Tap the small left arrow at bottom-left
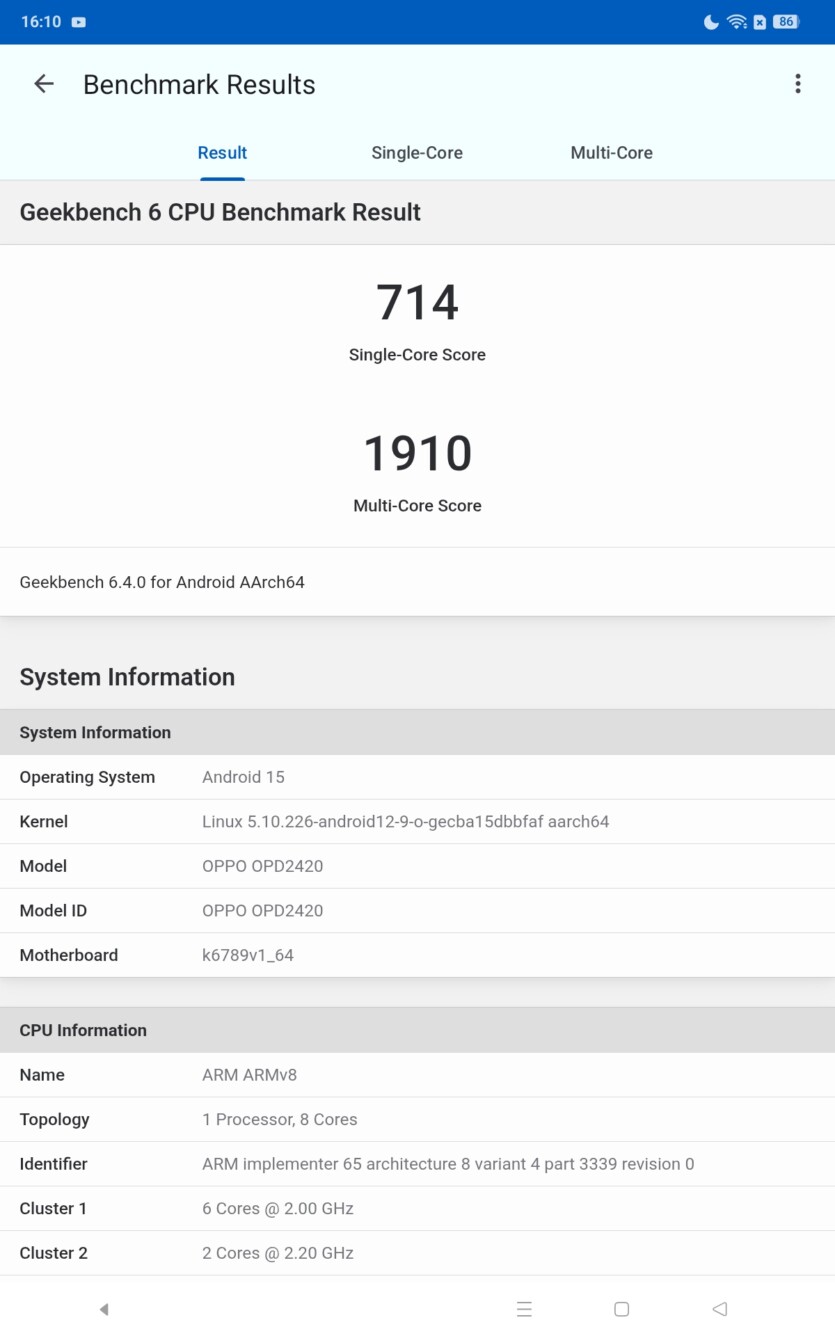Viewport: 835px width, 1336px height. (104, 1309)
